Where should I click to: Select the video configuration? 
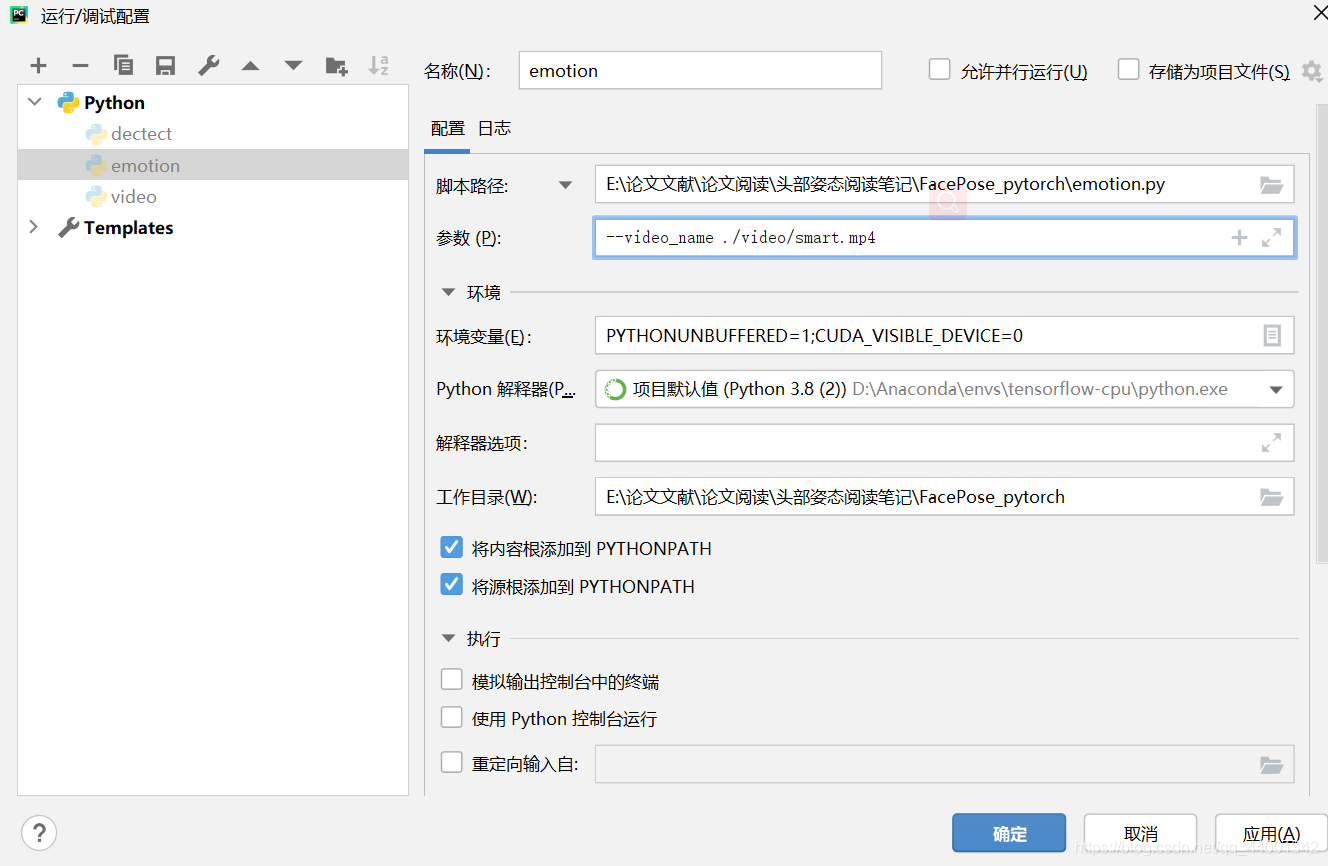click(x=213, y=196)
